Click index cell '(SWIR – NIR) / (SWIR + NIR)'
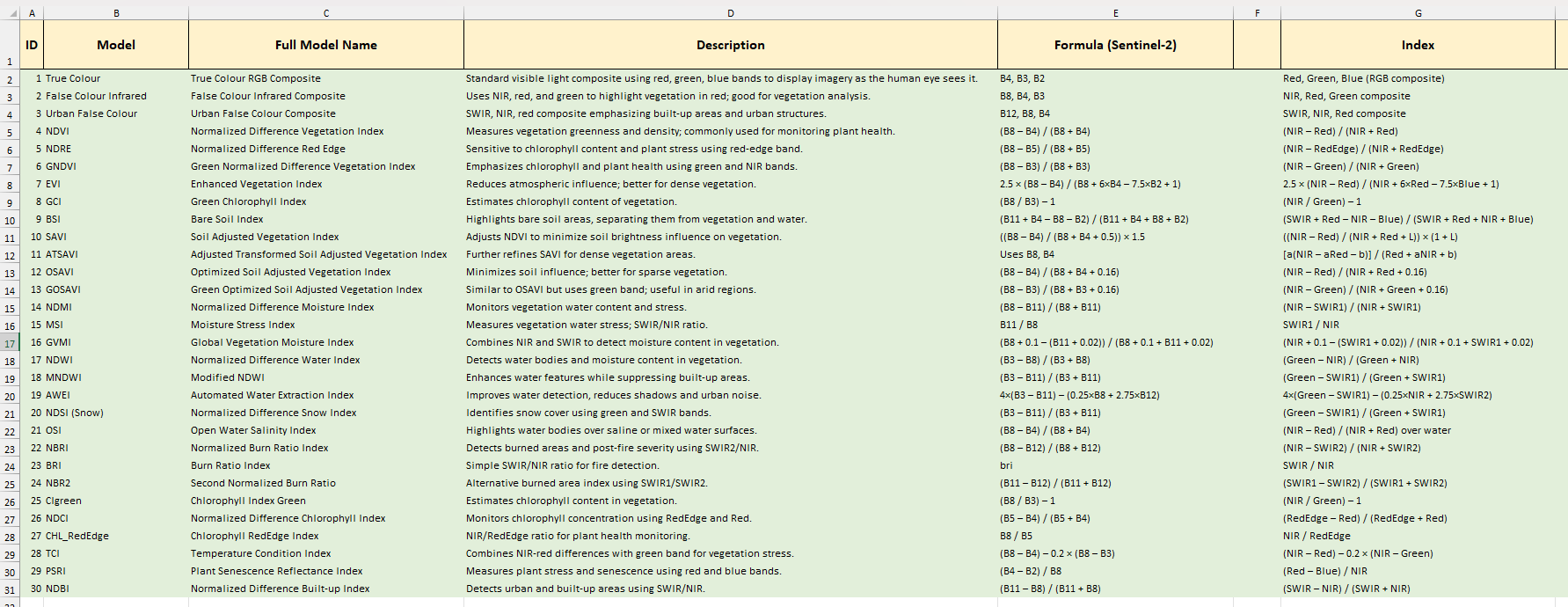 (1418, 589)
